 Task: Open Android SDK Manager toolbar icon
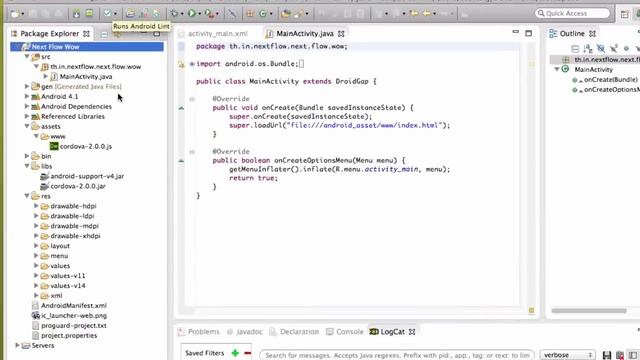coord(76,13)
